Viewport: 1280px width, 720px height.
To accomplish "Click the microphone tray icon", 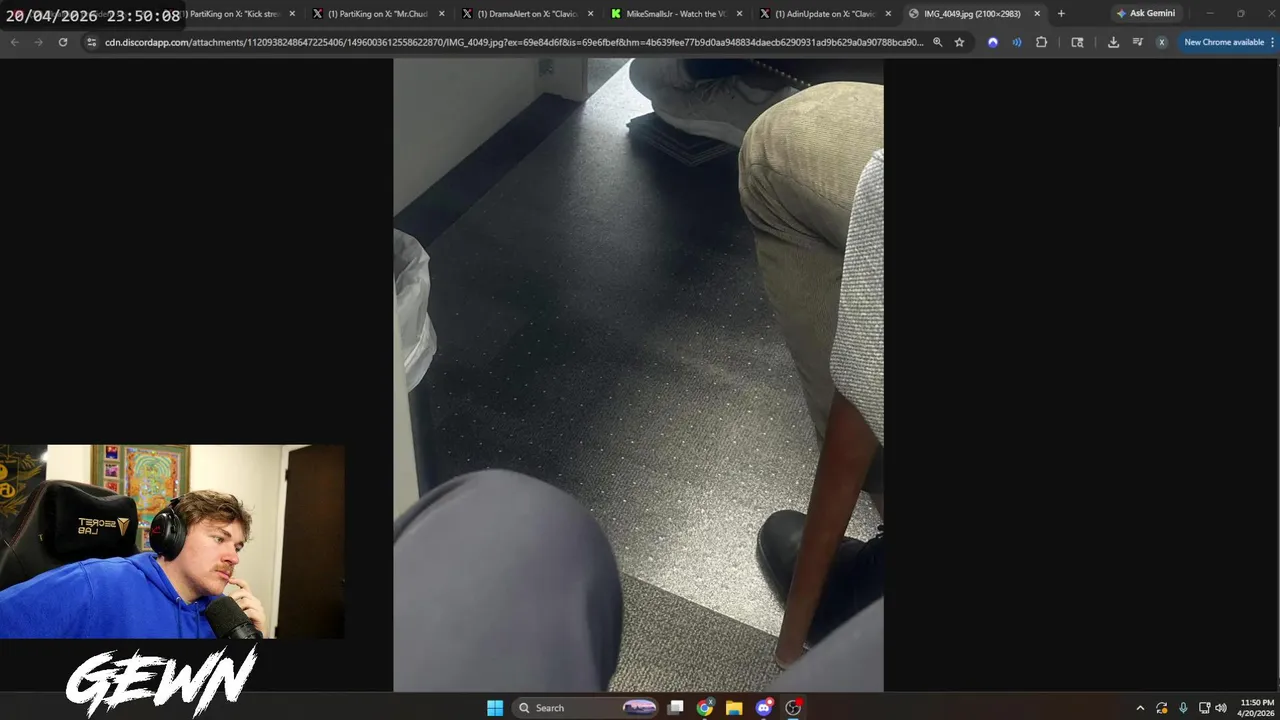I will click(1183, 708).
